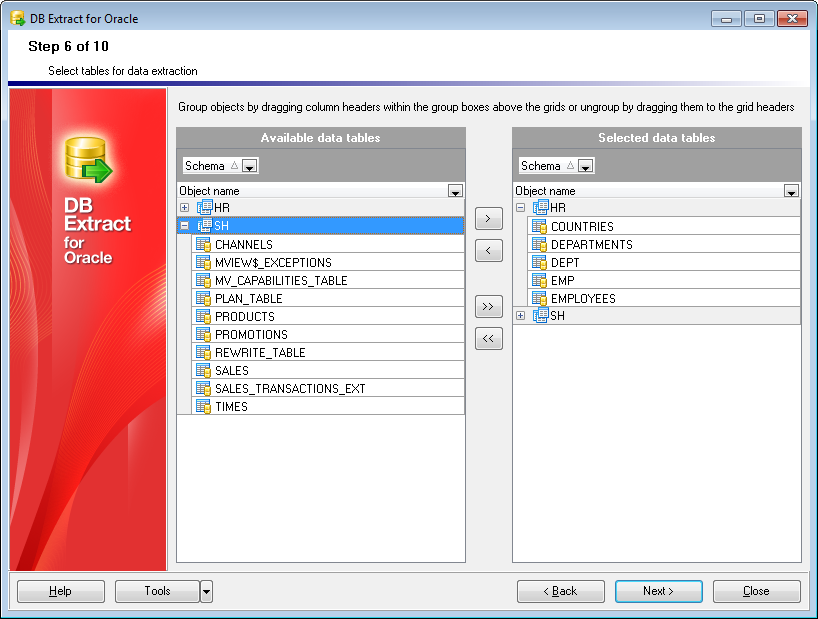This screenshot has height=619, width=818.
Task: Select the SALES row
Action: (x=328, y=370)
